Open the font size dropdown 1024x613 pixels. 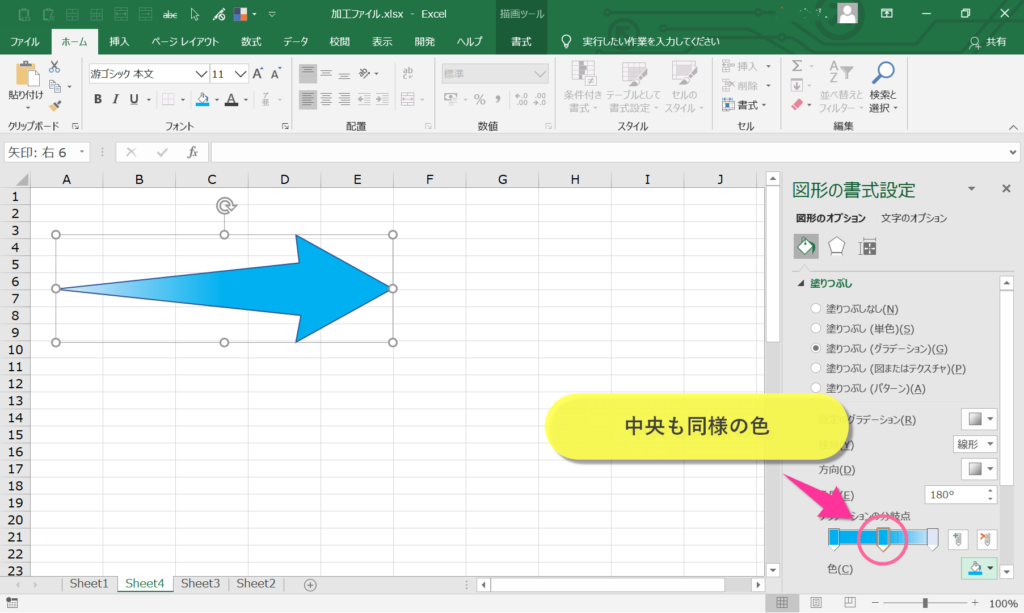(x=238, y=73)
